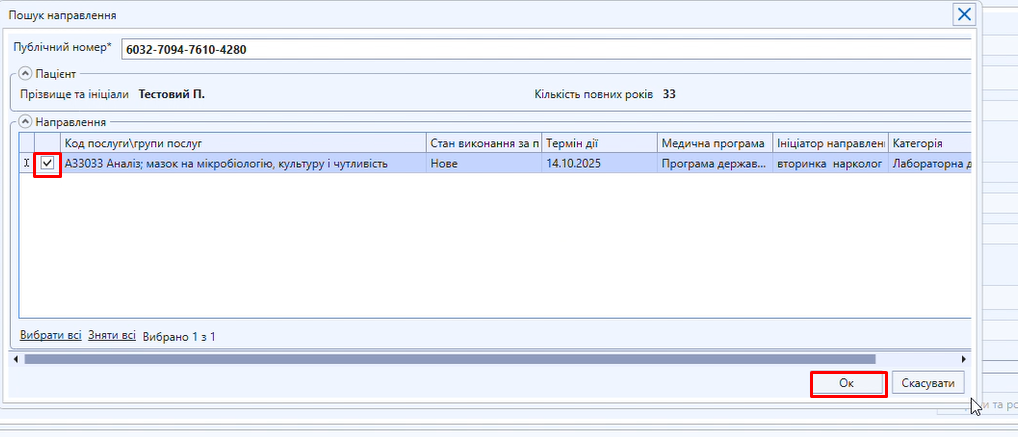The image size is (1018, 437).
Task: Uncheck the A33033 referral row checkbox
Action: (x=47, y=163)
